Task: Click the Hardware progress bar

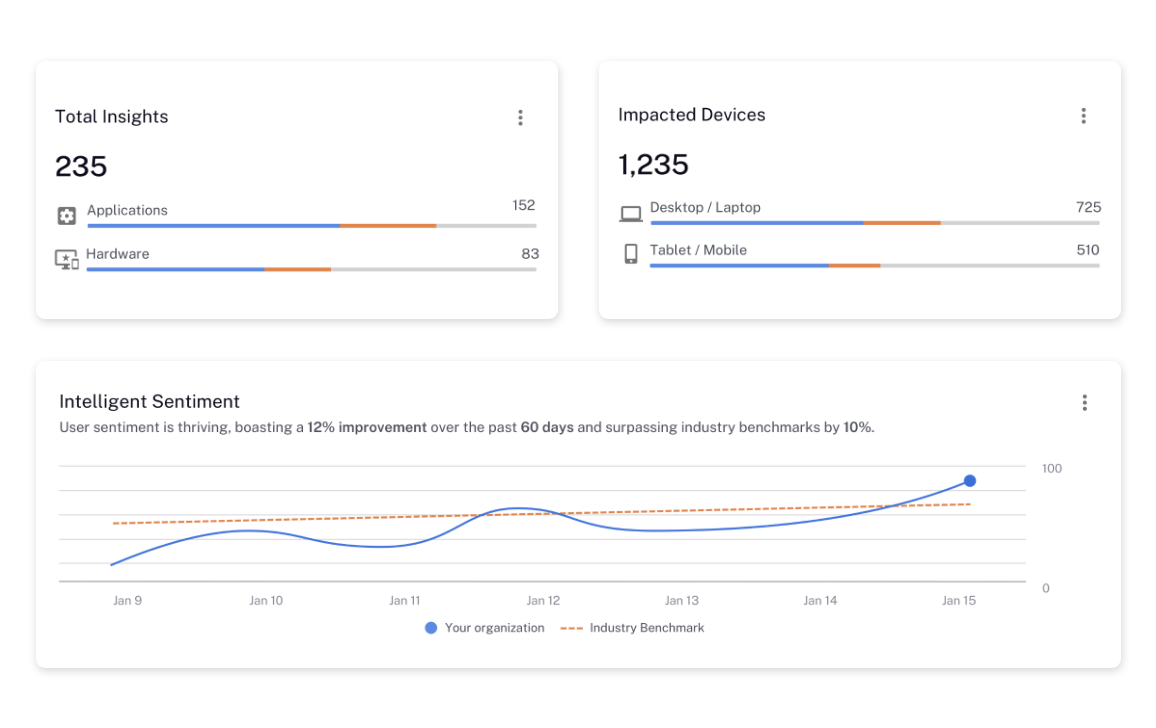Action: (311, 269)
